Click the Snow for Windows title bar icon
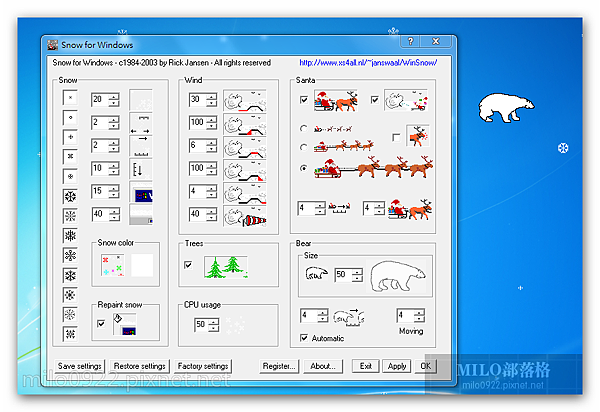600x412 pixels. [x=52, y=45]
